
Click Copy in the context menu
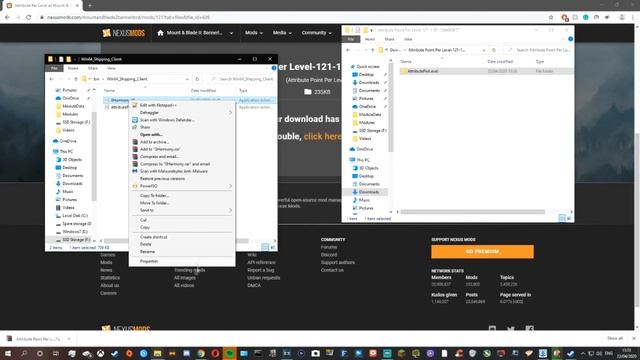[145, 227]
